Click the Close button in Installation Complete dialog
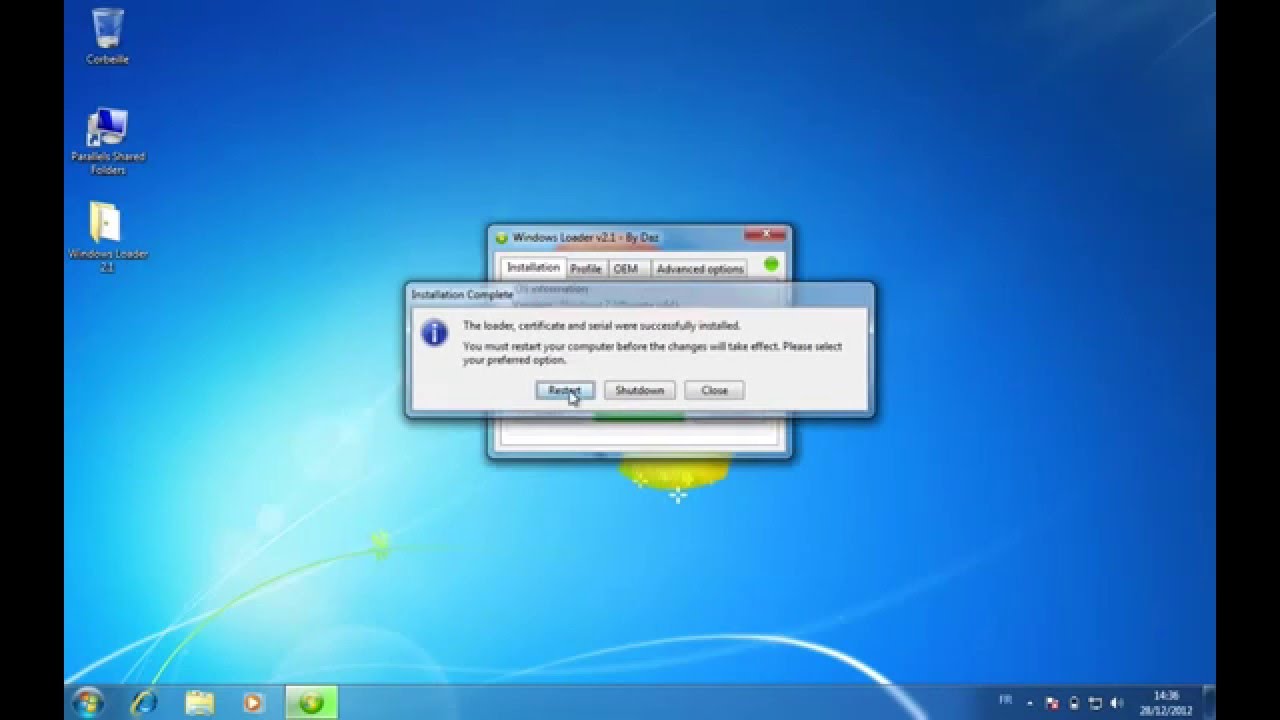Image resolution: width=1280 pixels, height=720 pixels. [714, 390]
